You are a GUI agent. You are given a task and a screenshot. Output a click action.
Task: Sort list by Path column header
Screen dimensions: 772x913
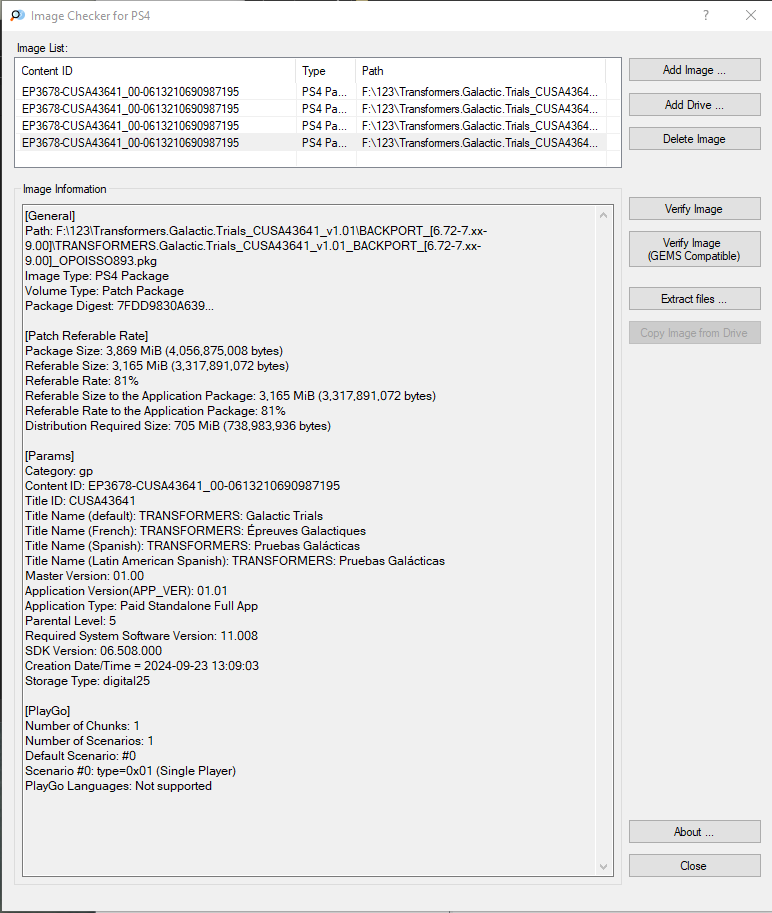click(x=481, y=71)
